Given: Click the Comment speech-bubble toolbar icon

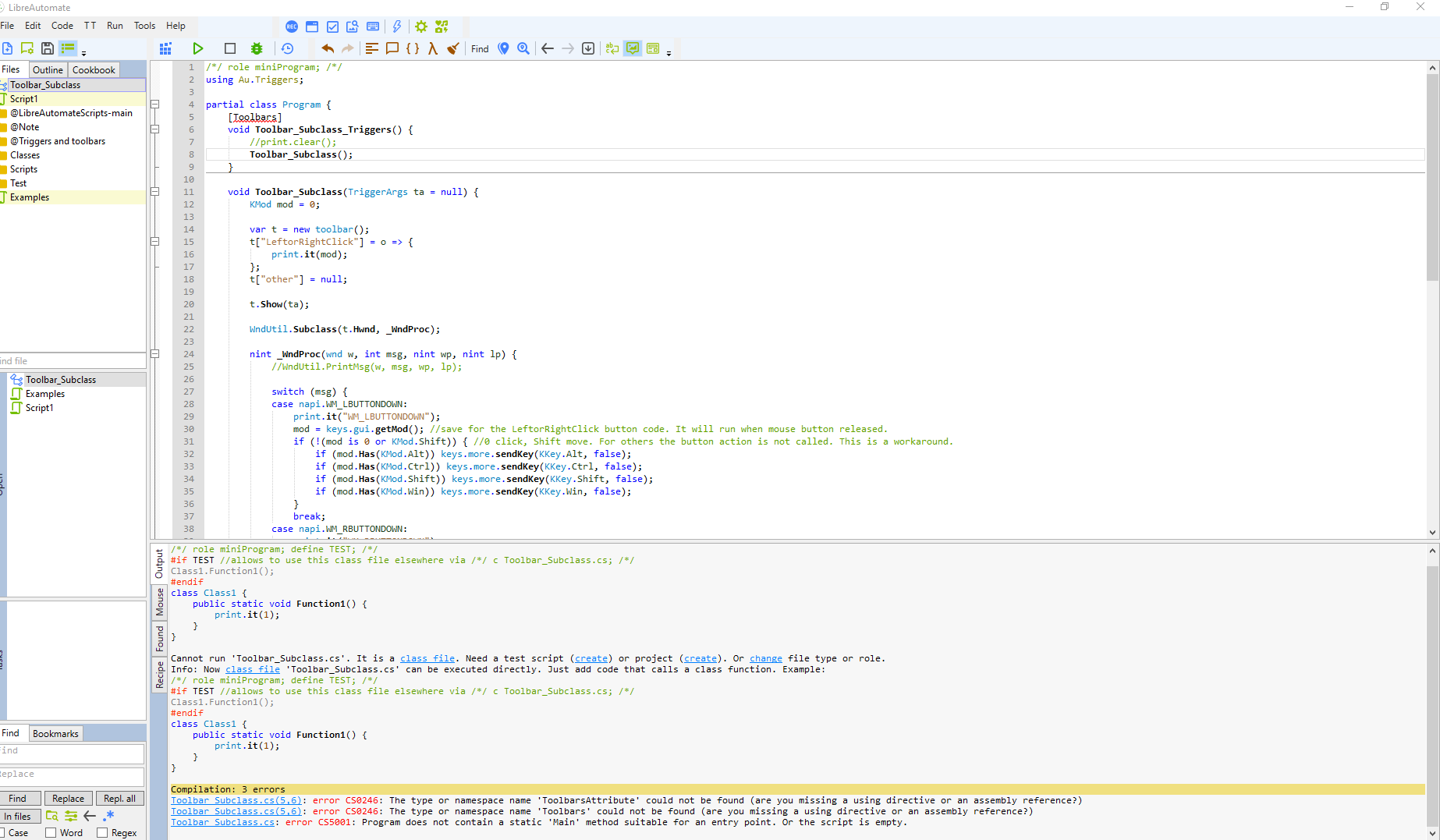Looking at the screenshot, I should 392,48.
